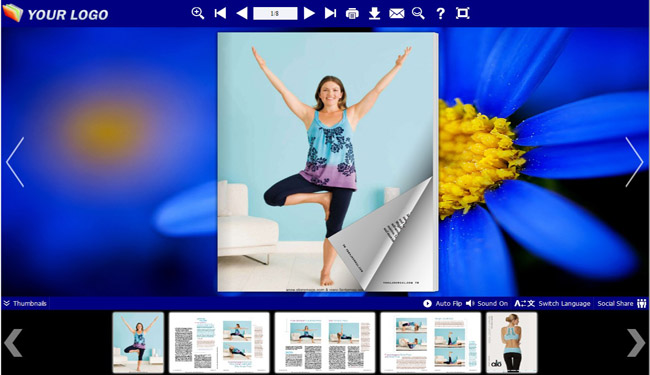The image size is (650, 375).
Task: Select the cover page thumbnail
Action: [138, 343]
